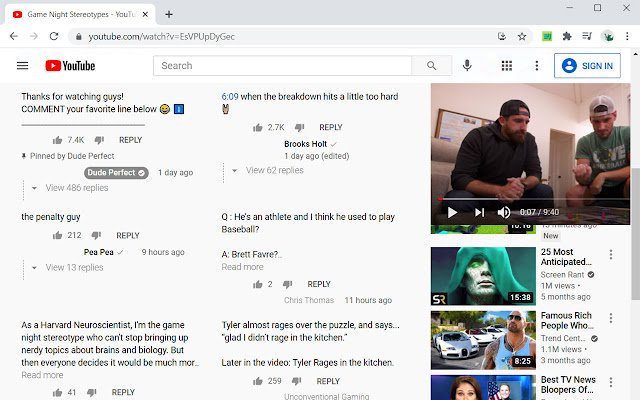The image size is (640, 400).
Task: Open Chrome media control icon
Action: [x=587, y=36]
